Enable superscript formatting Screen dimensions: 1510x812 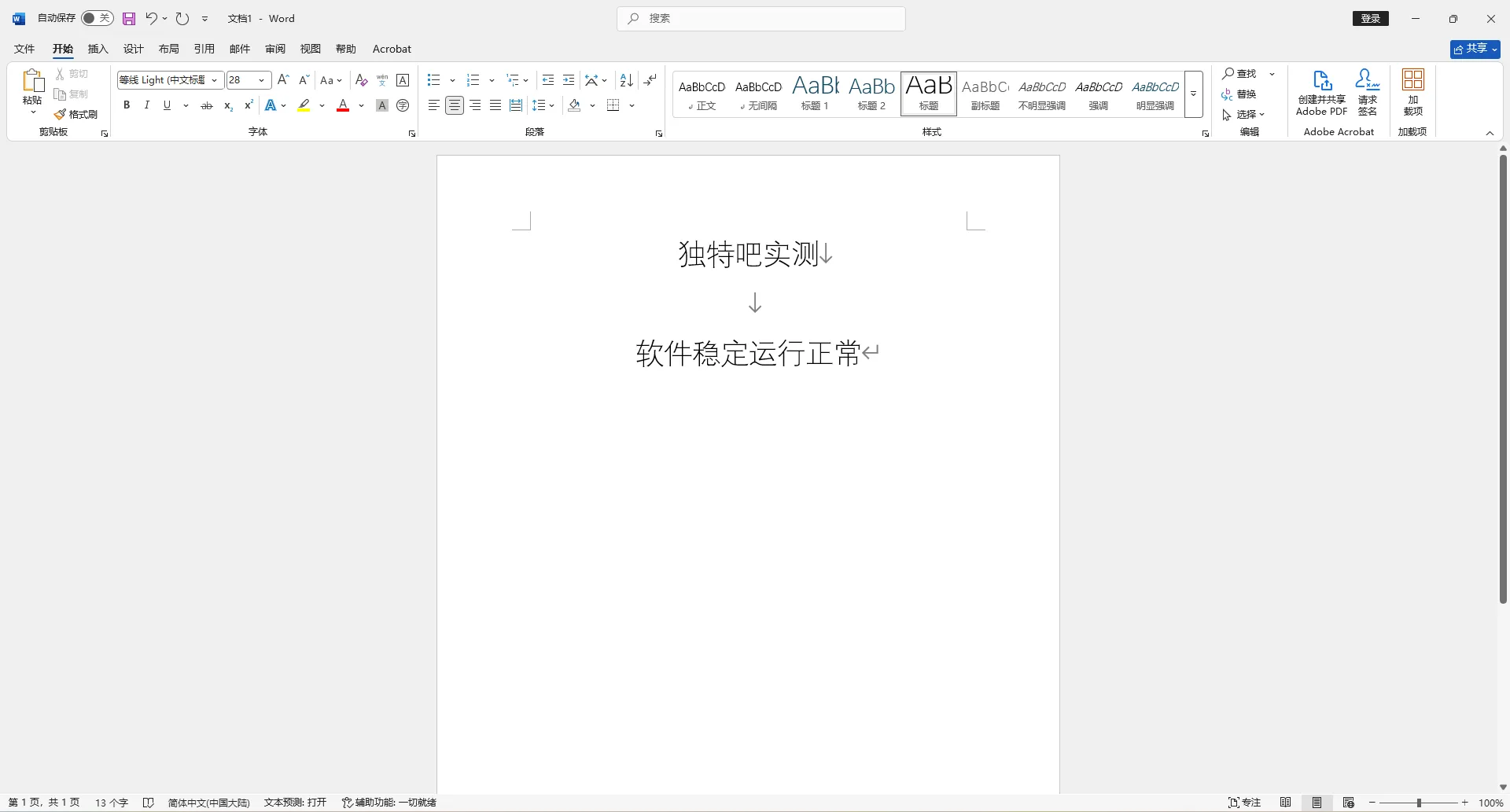[x=248, y=105]
